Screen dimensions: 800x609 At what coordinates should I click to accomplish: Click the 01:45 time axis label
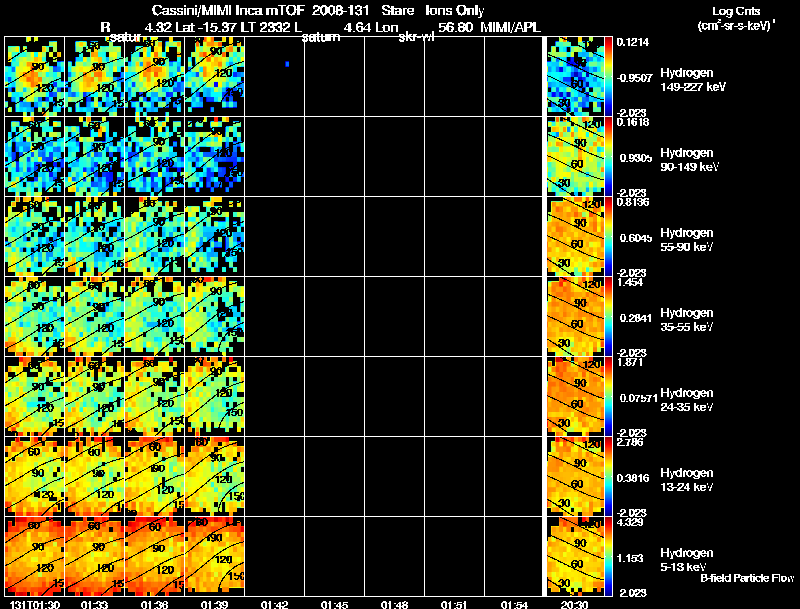coord(335,604)
